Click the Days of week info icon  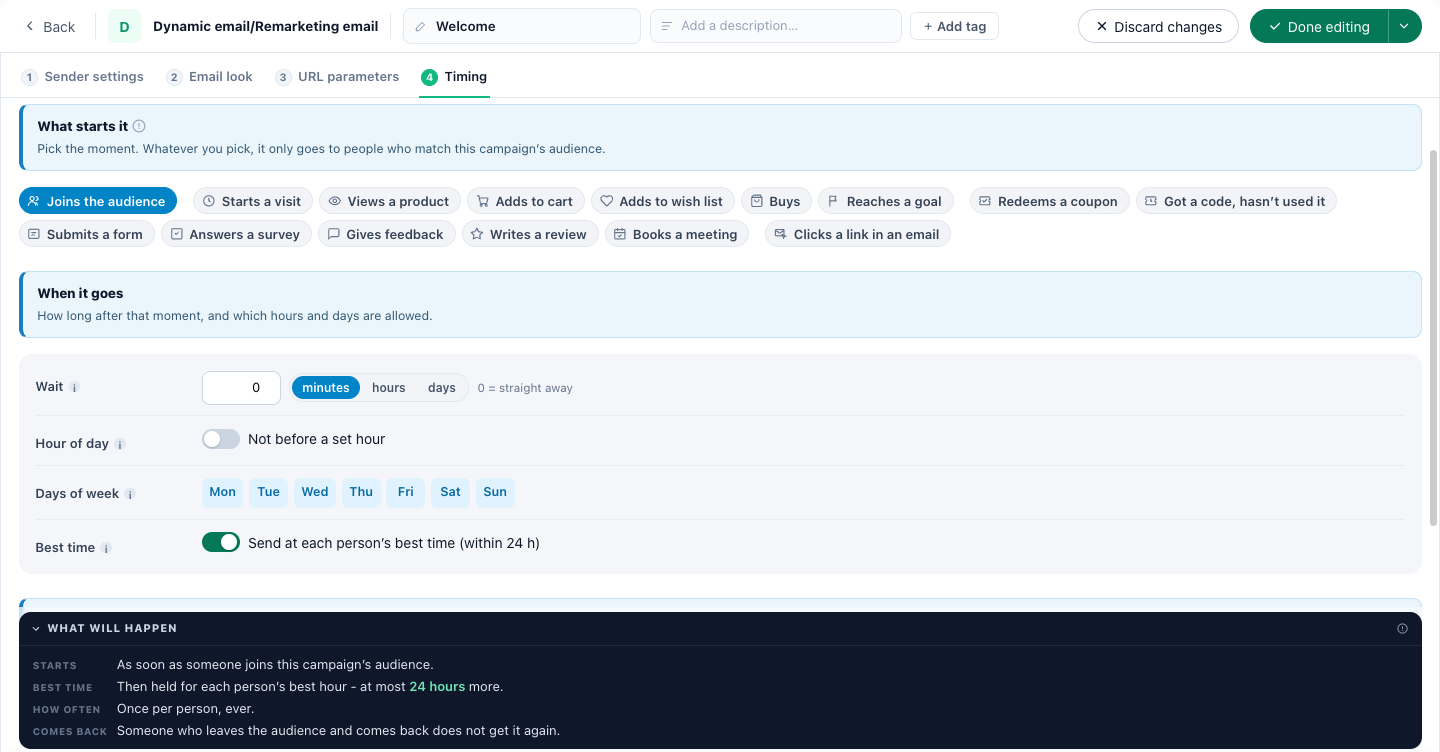pos(130,494)
